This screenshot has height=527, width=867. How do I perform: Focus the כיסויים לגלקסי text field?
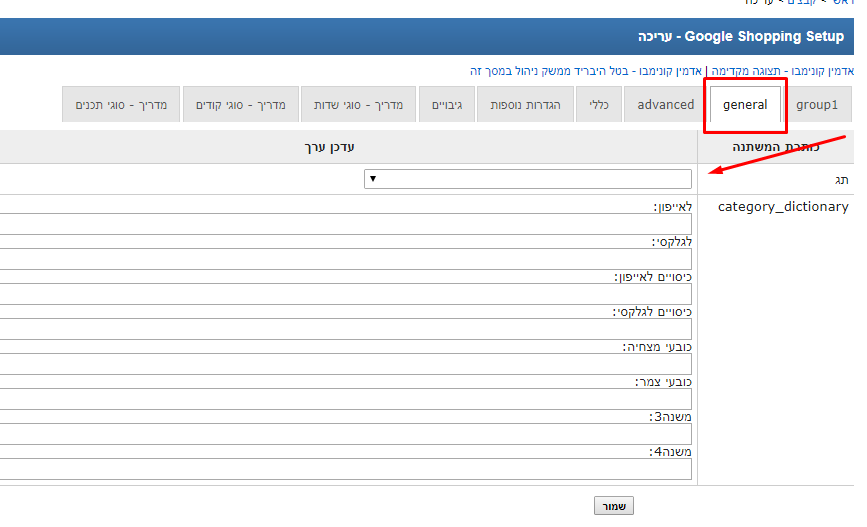pyautogui.click(x=346, y=328)
